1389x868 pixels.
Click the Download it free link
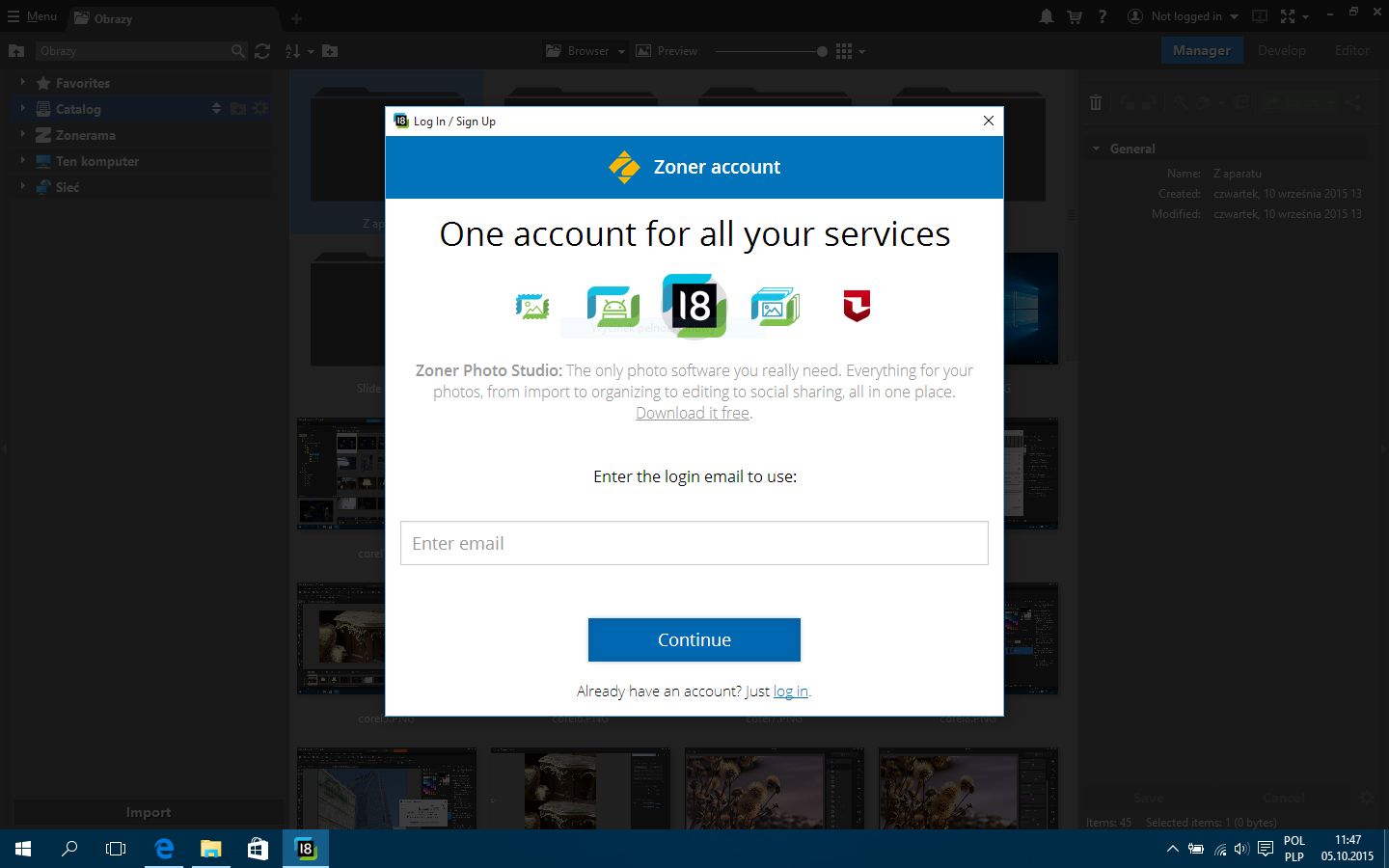693,413
